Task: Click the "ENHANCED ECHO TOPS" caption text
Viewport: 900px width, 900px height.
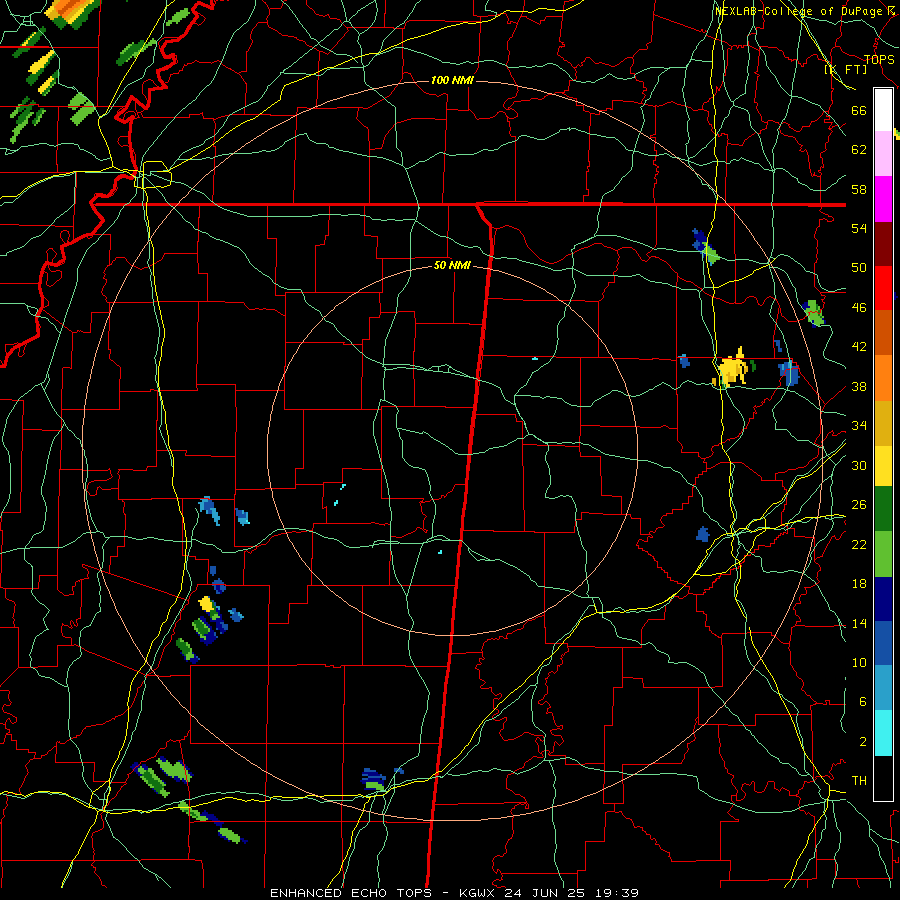Action: [x=351, y=893]
